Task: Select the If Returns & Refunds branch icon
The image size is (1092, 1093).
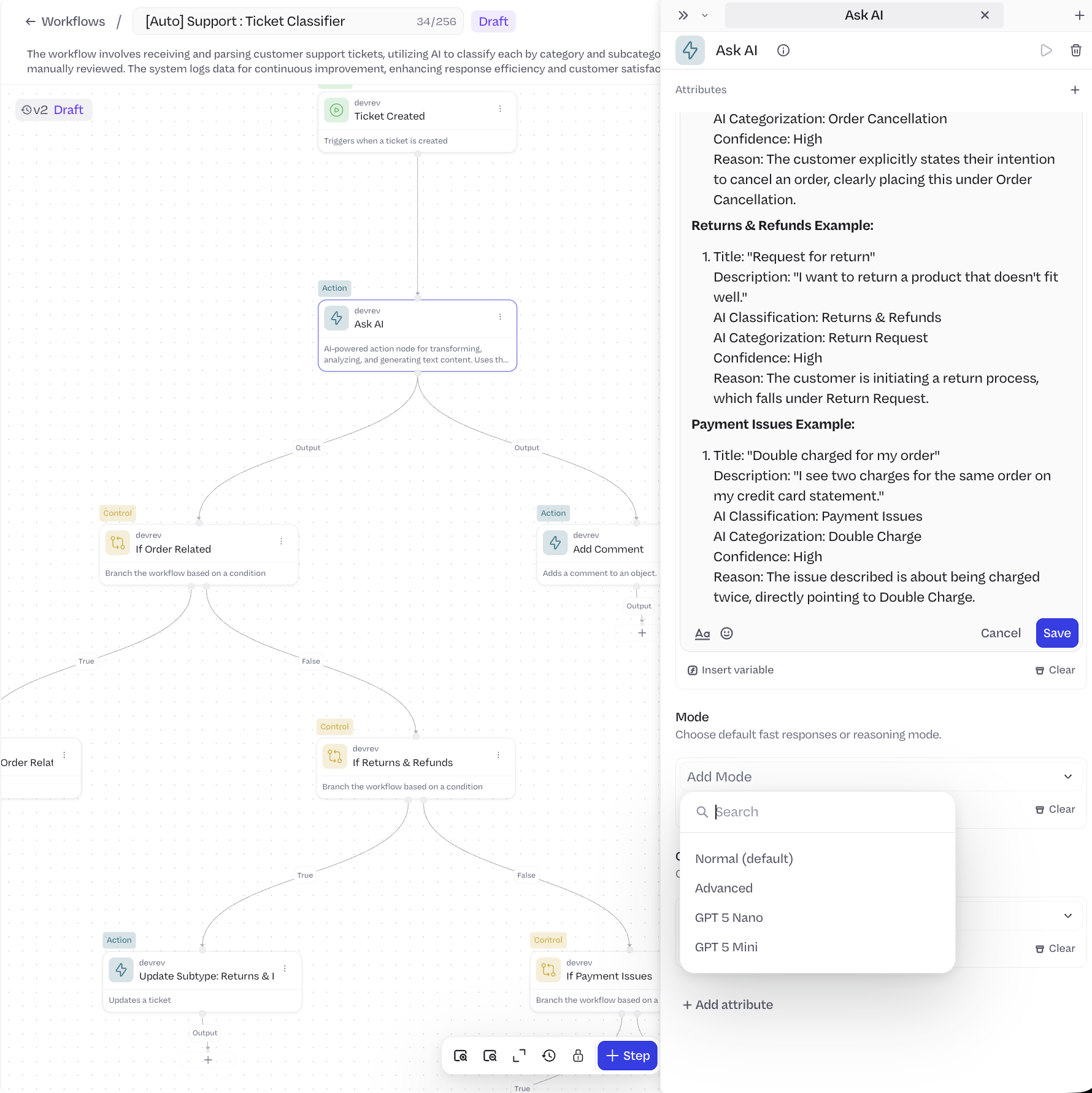Action: (x=334, y=756)
